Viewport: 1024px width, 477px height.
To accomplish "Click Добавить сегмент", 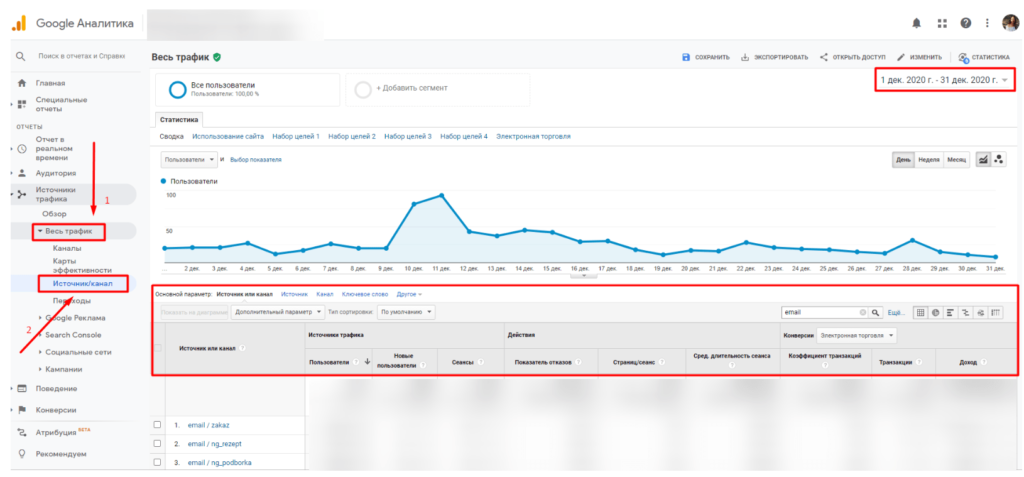I will tap(438, 89).
